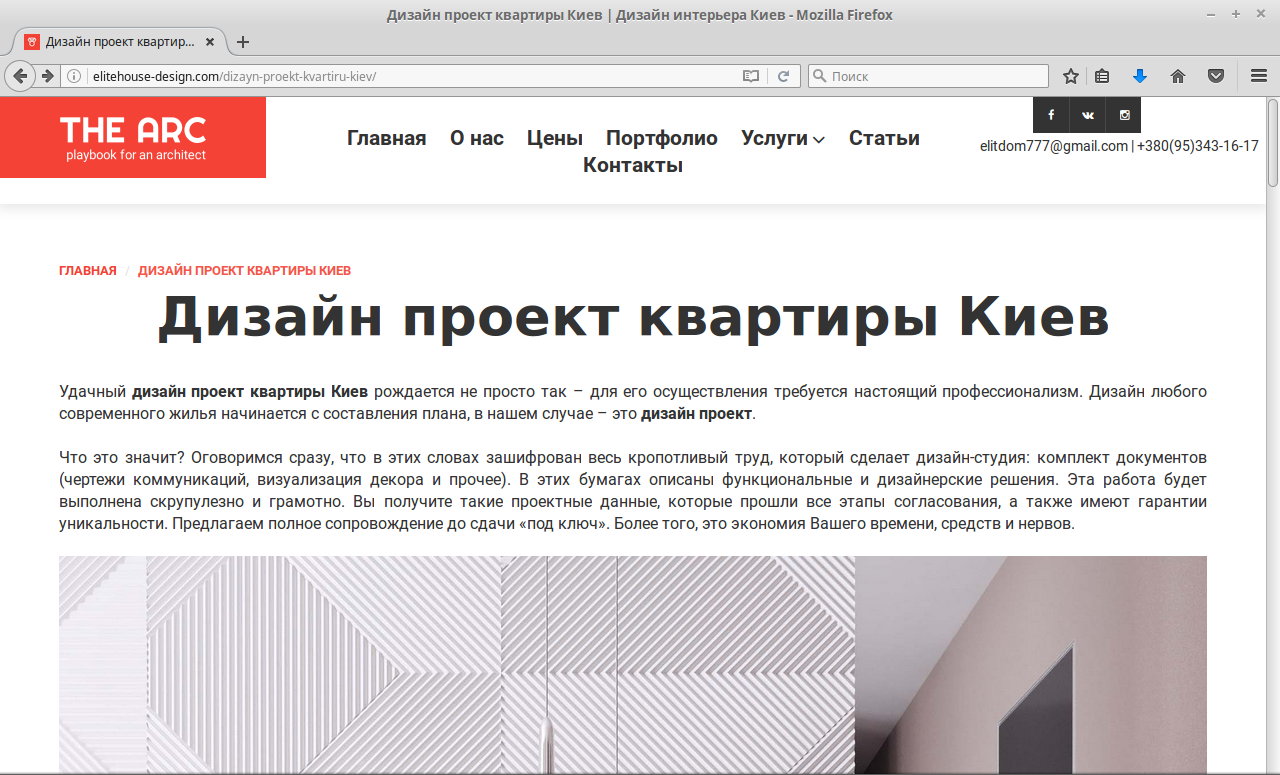
Task: Open the Портфолио menu item
Action: tap(662, 138)
